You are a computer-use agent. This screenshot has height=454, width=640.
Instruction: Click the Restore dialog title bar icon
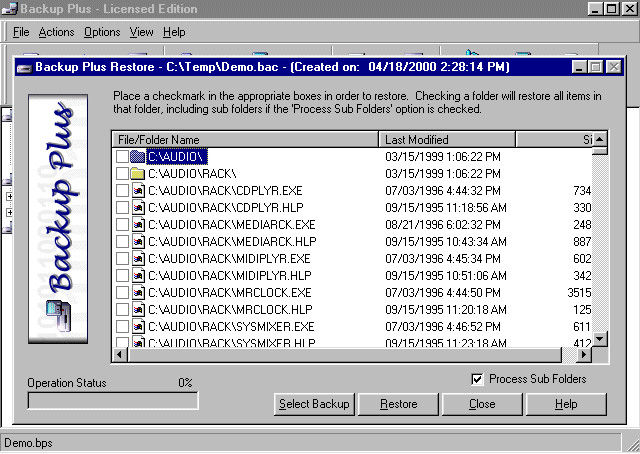24,67
